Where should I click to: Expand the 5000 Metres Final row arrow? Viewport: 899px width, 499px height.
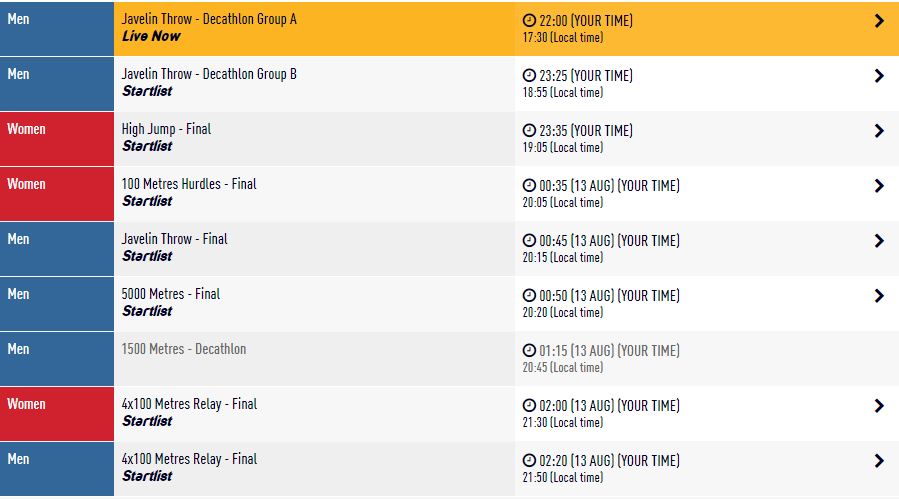(879, 296)
